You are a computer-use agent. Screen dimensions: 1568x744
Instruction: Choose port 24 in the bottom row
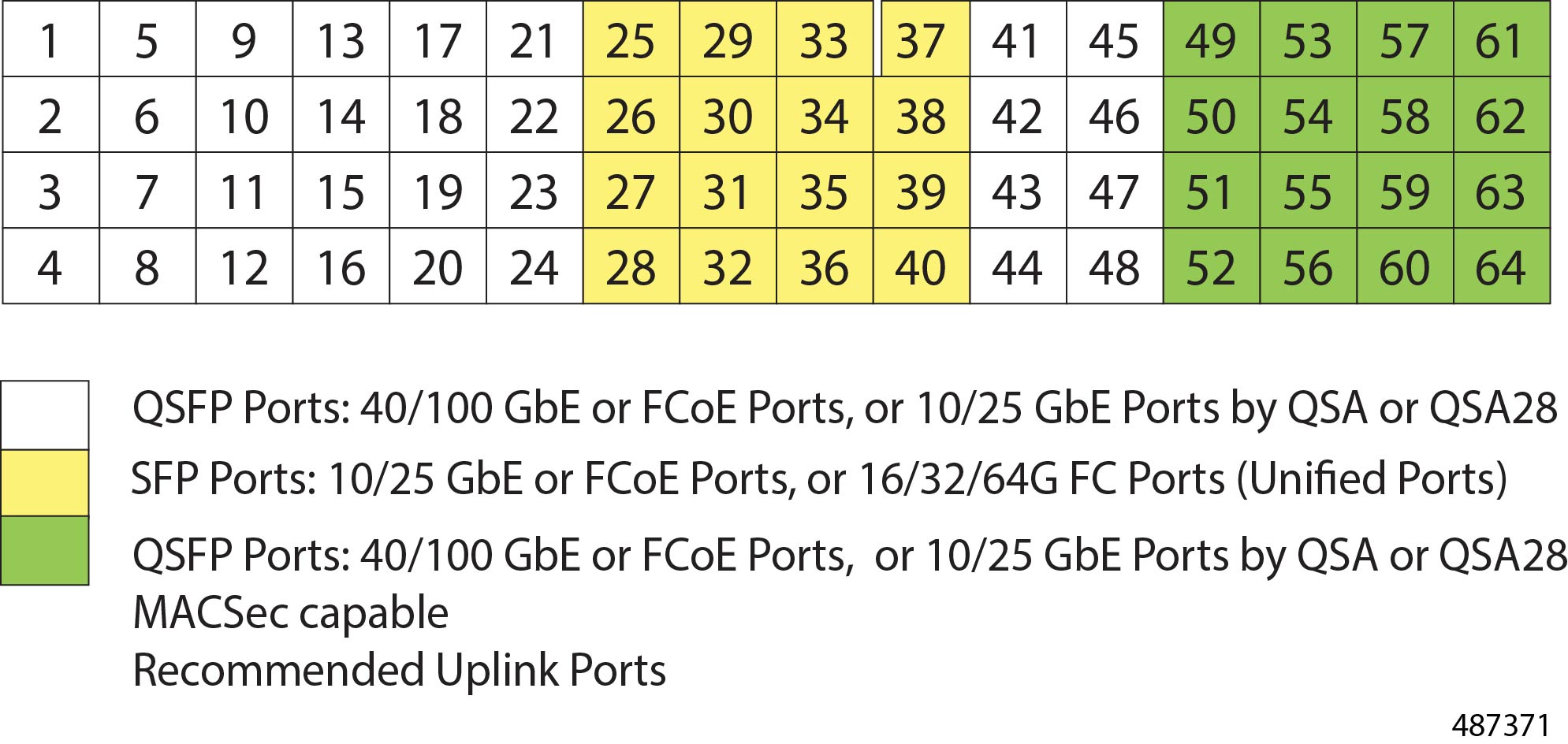coord(534,266)
